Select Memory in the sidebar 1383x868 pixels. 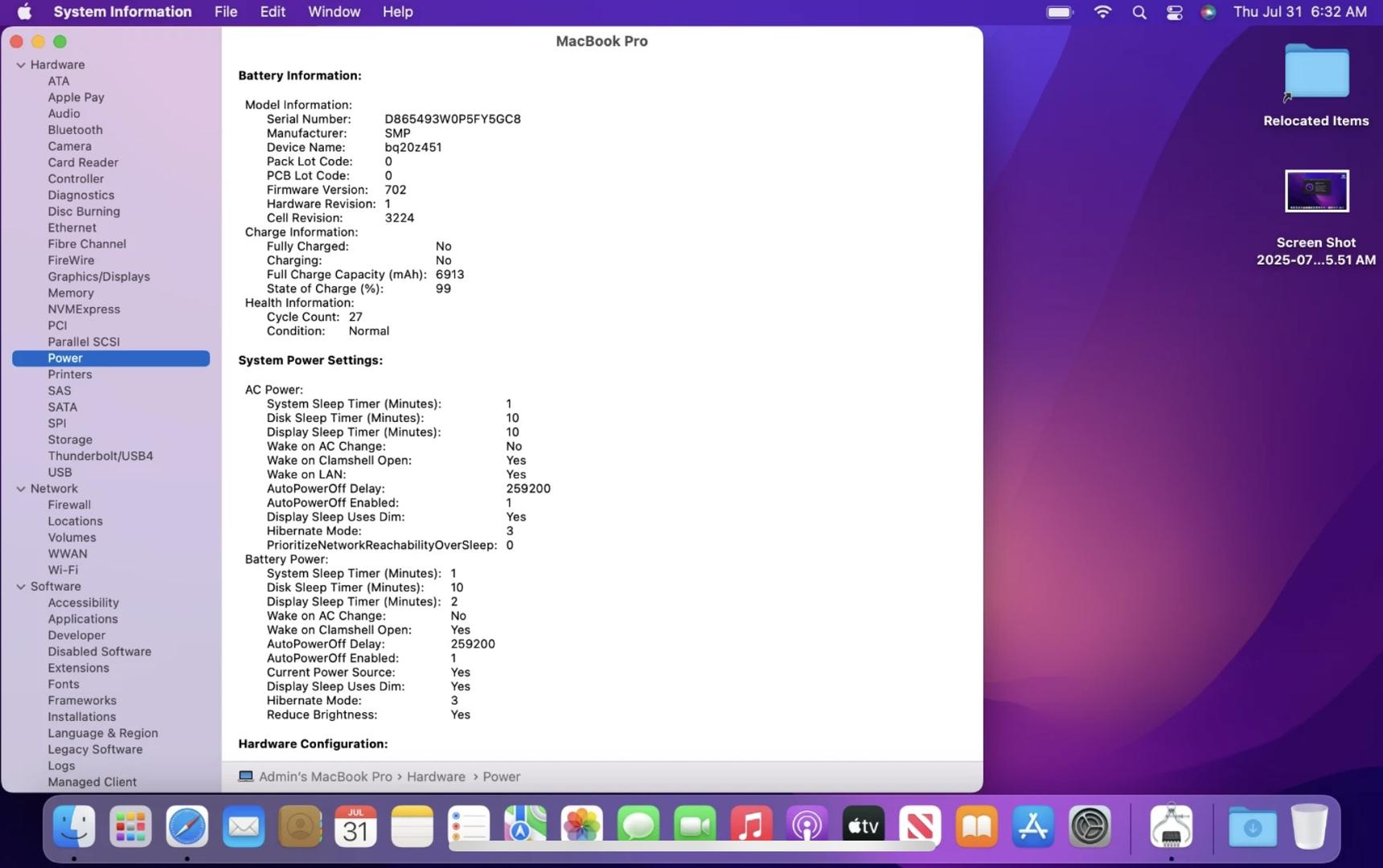(x=71, y=293)
